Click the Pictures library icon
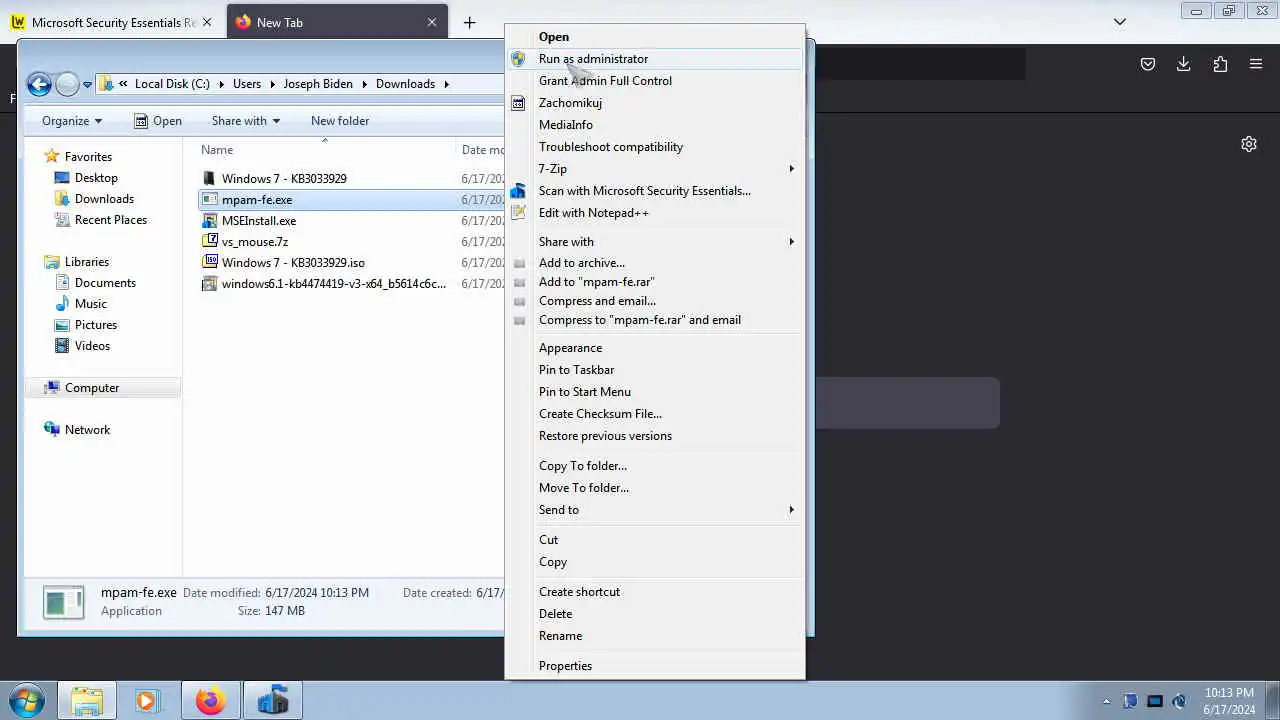1280x720 pixels. (62, 325)
